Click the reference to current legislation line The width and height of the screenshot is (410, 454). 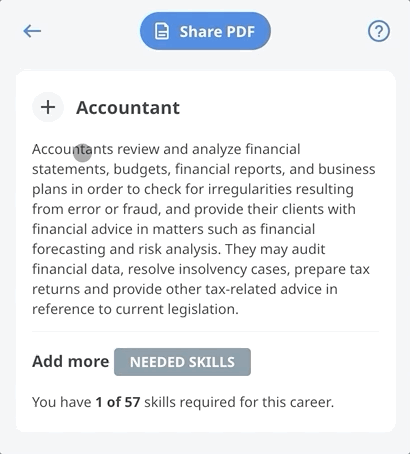click(x=135, y=309)
